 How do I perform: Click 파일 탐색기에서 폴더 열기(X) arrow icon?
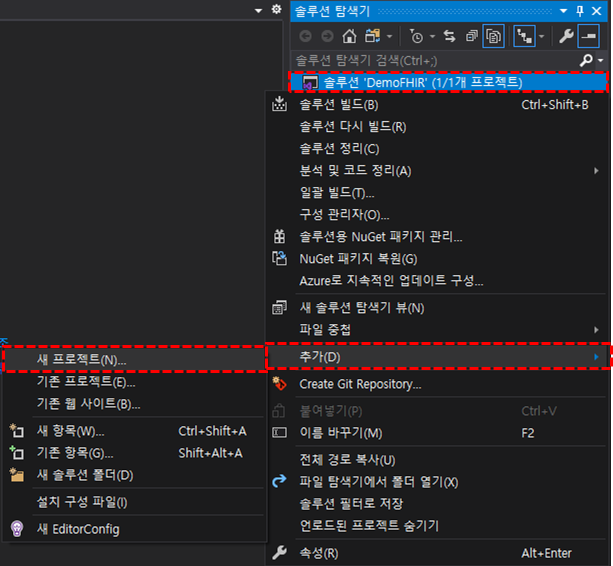[279, 481]
